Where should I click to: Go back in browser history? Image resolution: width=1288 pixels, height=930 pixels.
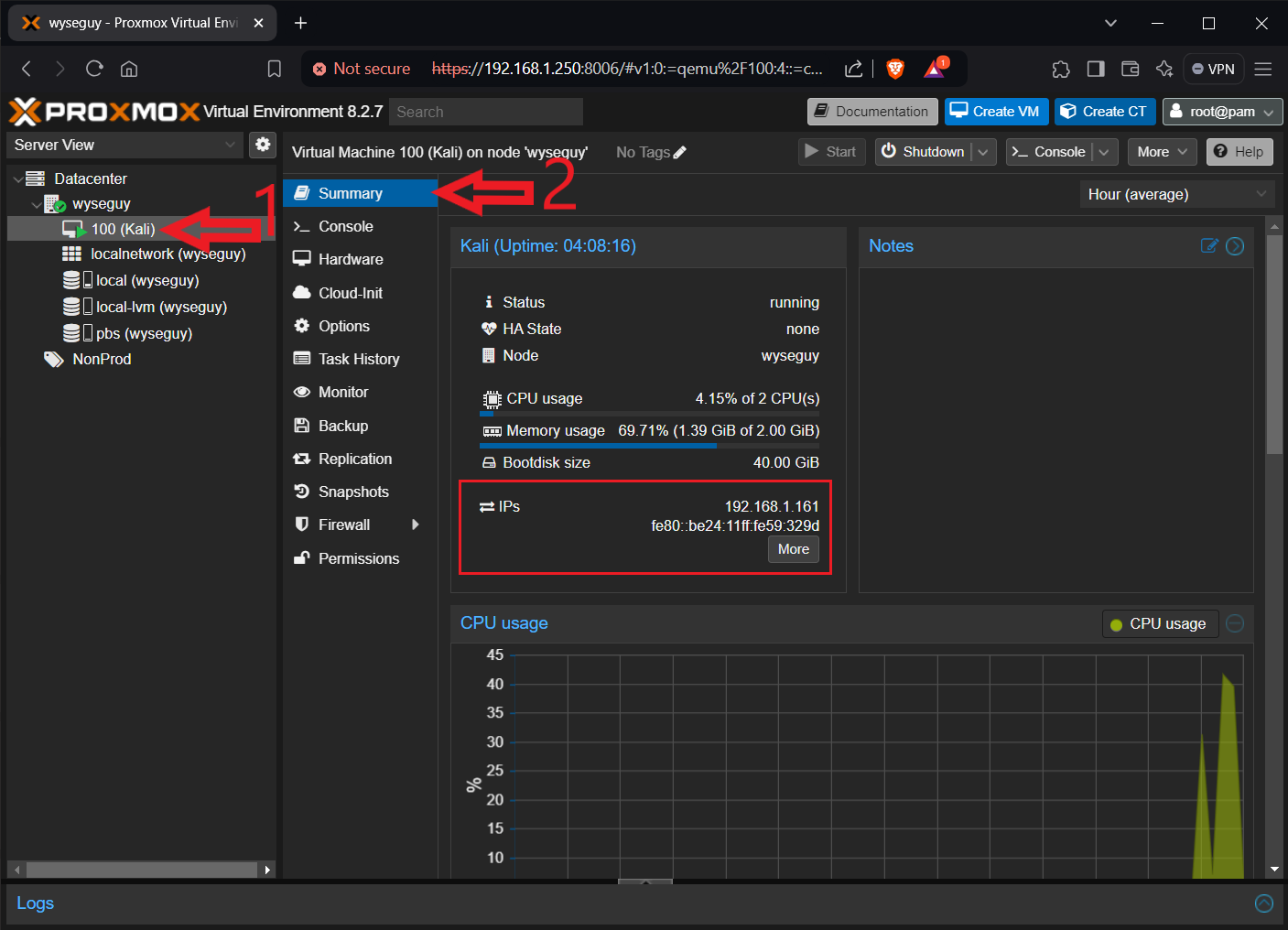(x=27, y=69)
